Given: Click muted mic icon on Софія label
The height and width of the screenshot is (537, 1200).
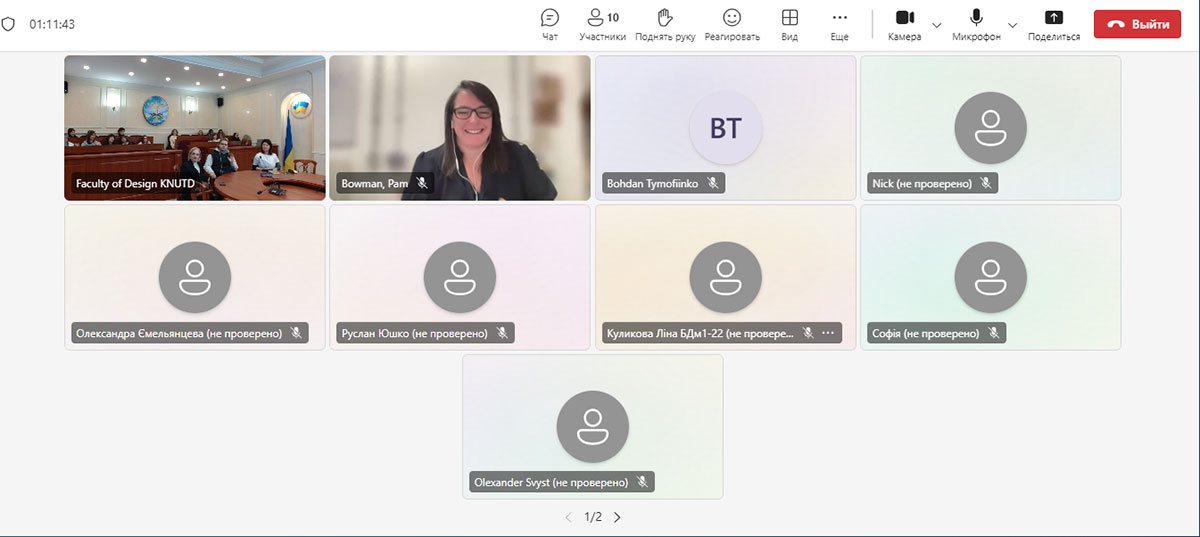Looking at the screenshot, I should (994, 333).
